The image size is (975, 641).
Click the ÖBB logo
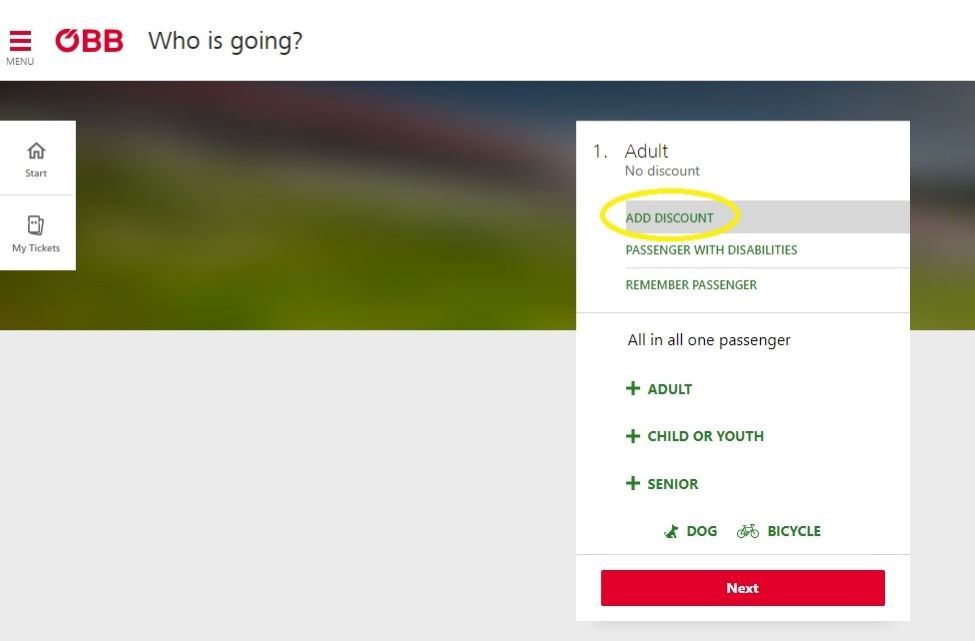tap(89, 41)
